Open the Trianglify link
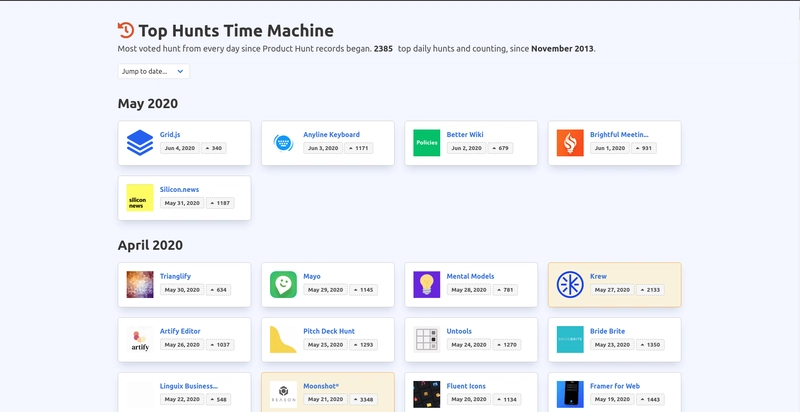The height and width of the screenshot is (412, 800). (175, 276)
